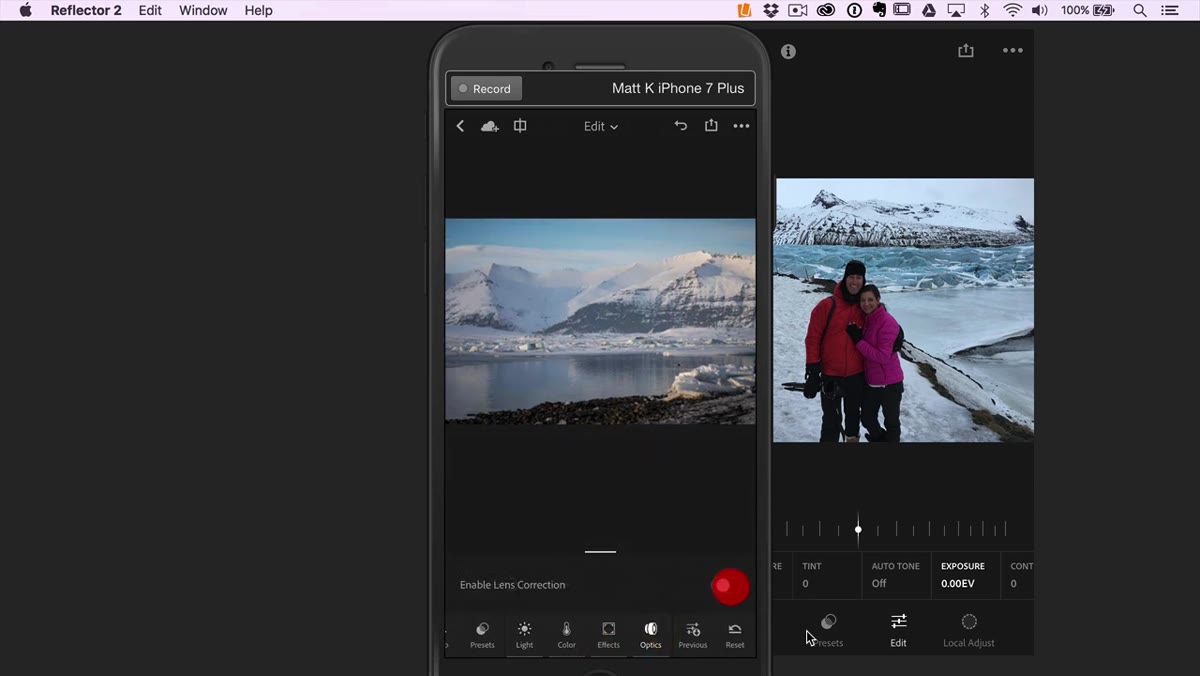Open the Window menu
Screen dimensions: 1200x676
pyautogui.click(x=203, y=10)
